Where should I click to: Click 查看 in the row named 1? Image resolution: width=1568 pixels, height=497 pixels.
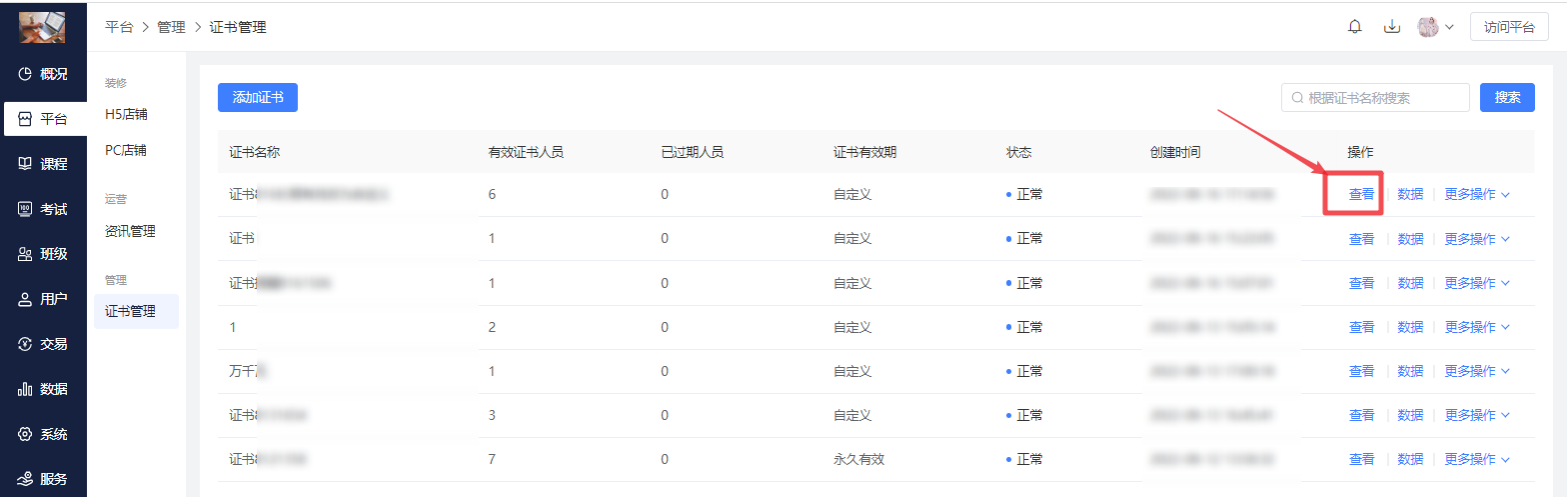tap(1361, 327)
